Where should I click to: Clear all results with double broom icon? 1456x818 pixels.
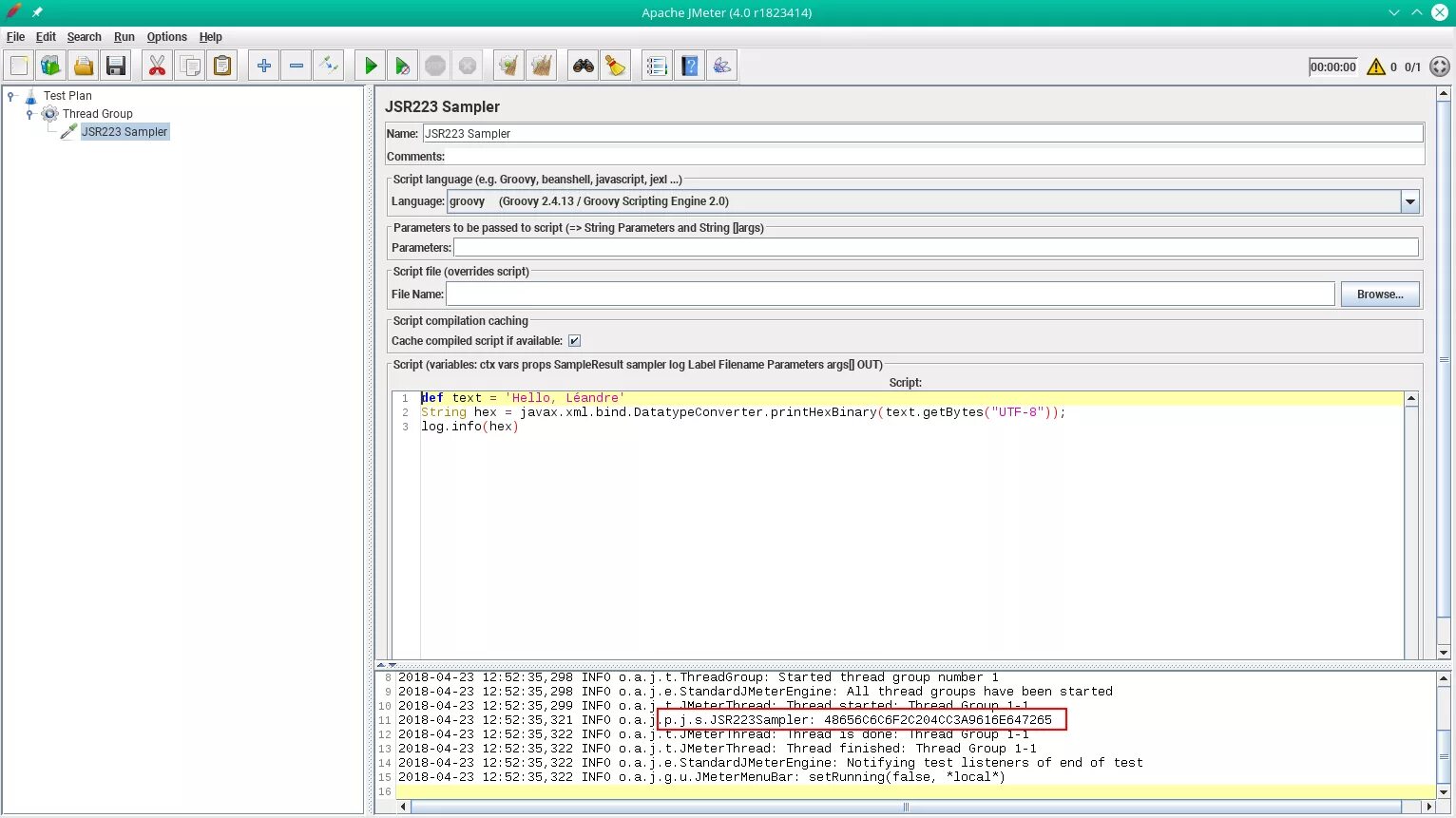click(542, 66)
